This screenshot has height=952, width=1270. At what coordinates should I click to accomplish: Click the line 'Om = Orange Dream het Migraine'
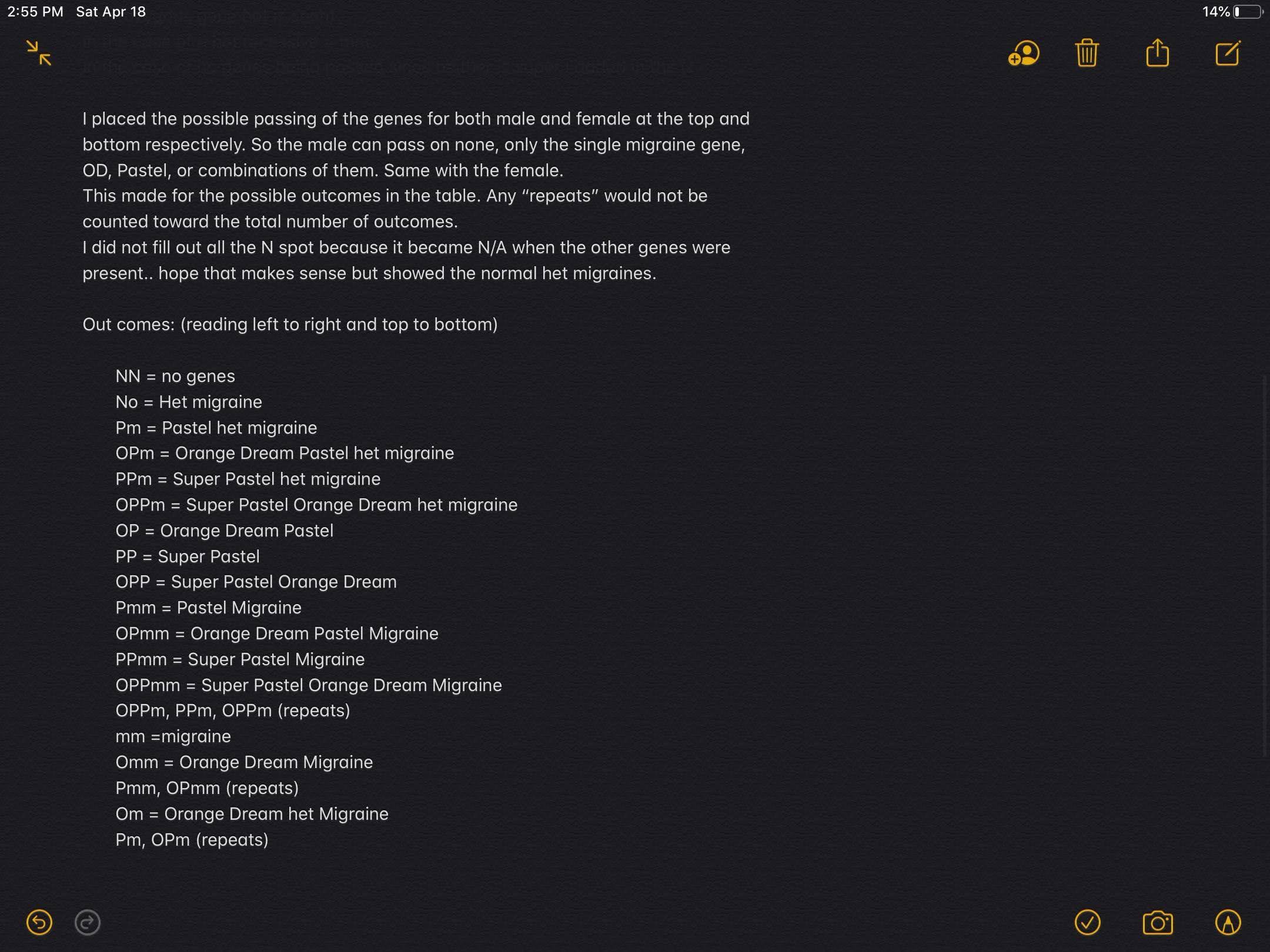pyautogui.click(x=252, y=814)
